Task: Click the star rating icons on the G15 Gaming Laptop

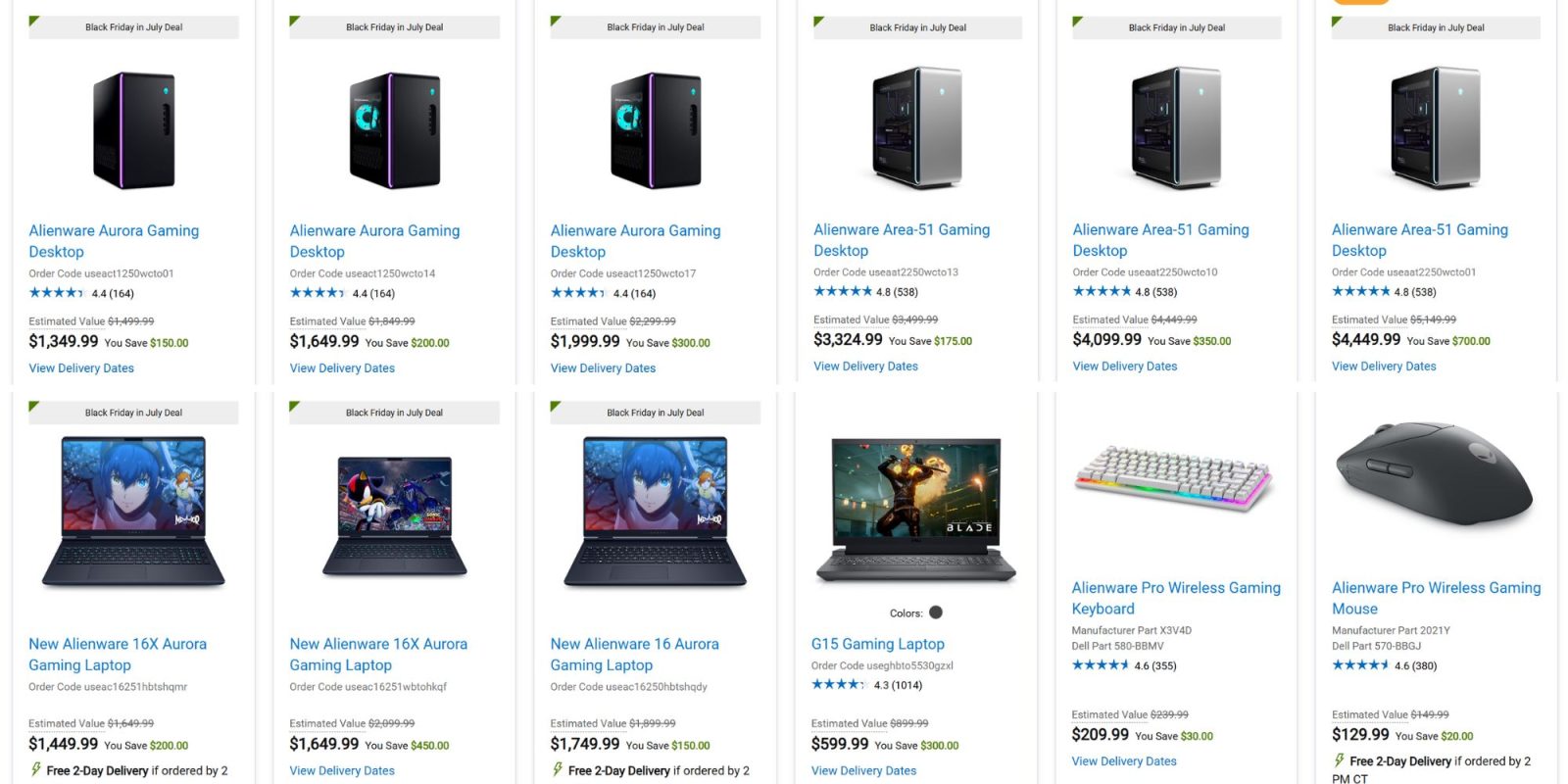Action: pyautogui.click(x=839, y=685)
